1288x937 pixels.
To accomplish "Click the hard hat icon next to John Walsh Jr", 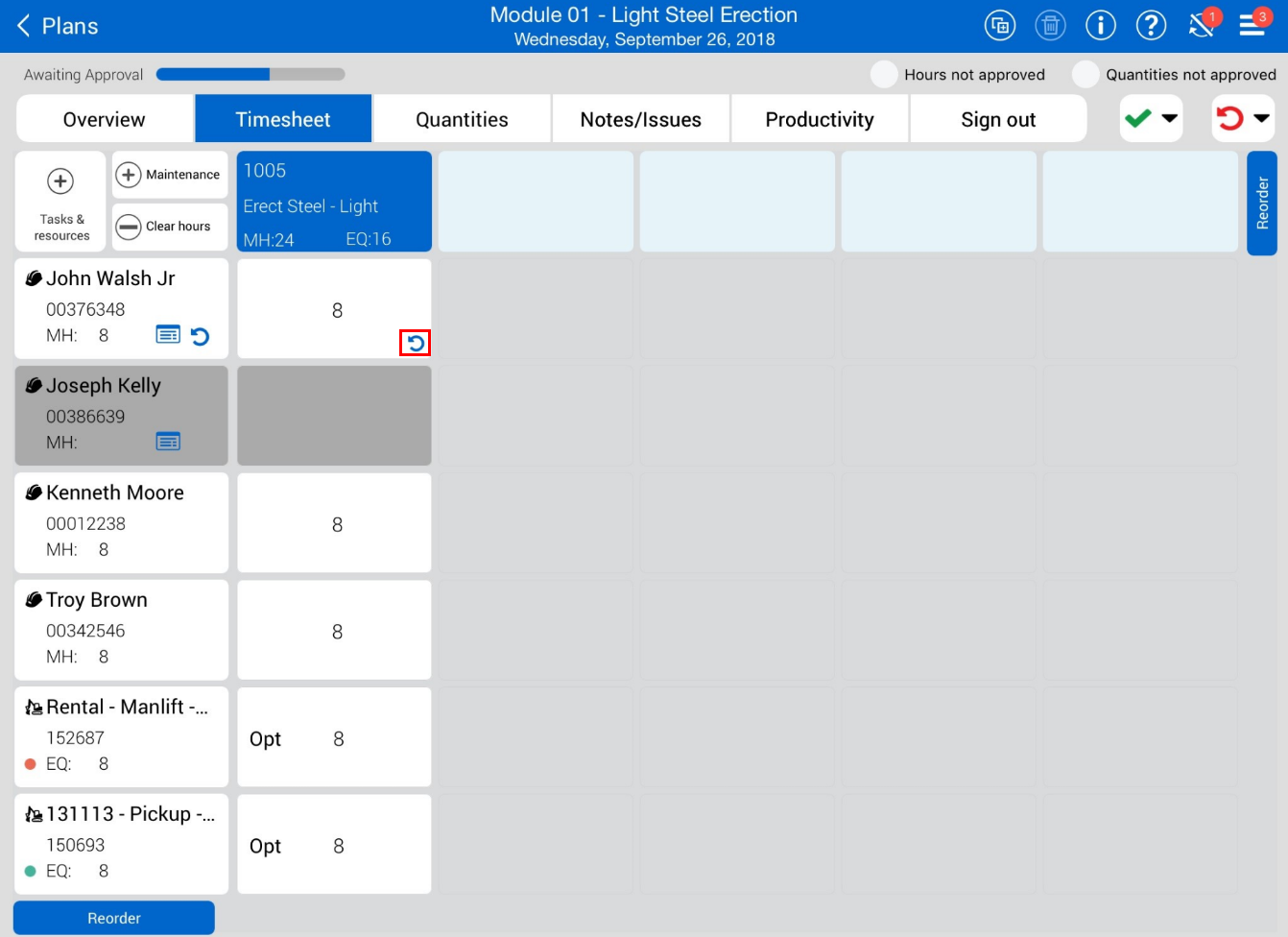I will (34, 278).
